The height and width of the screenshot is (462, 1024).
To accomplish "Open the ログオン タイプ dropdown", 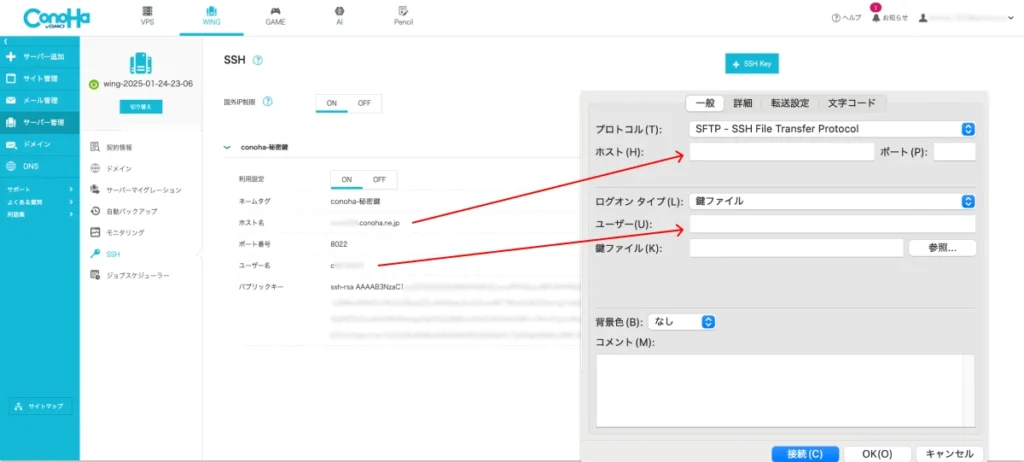I will pyautogui.click(x=831, y=201).
